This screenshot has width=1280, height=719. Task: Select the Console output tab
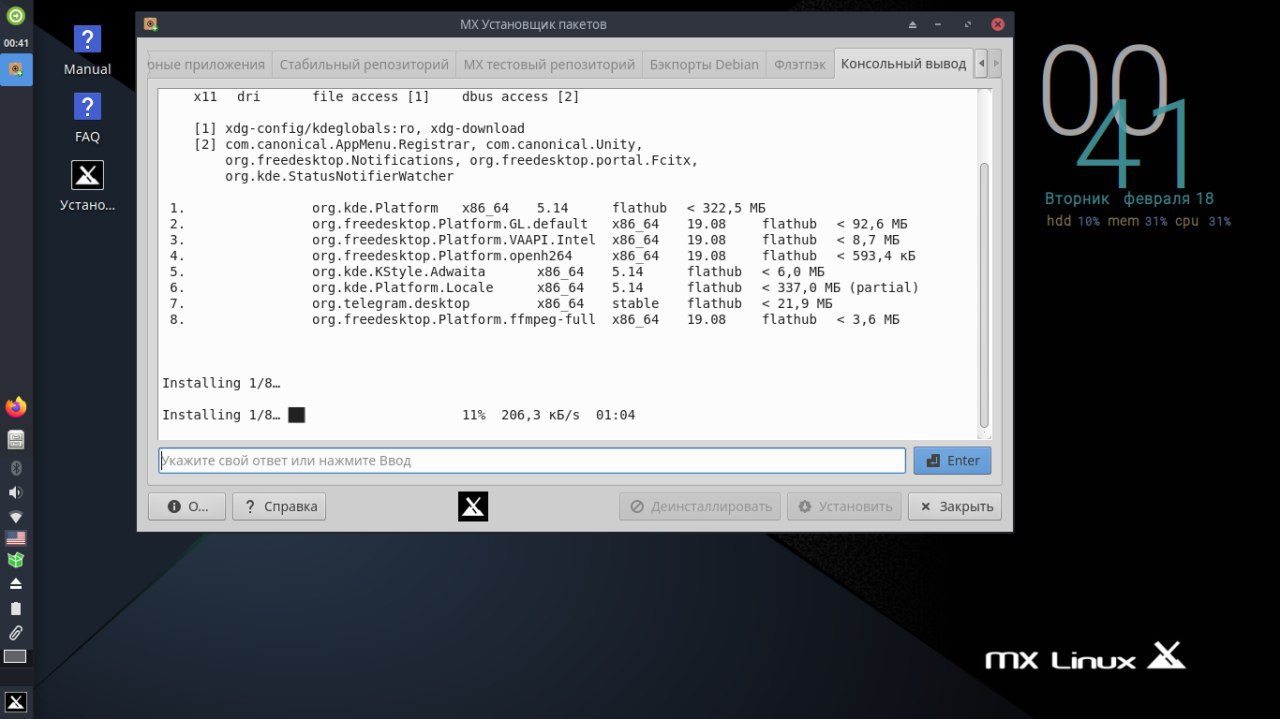pyautogui.click(x=903, y=63)
